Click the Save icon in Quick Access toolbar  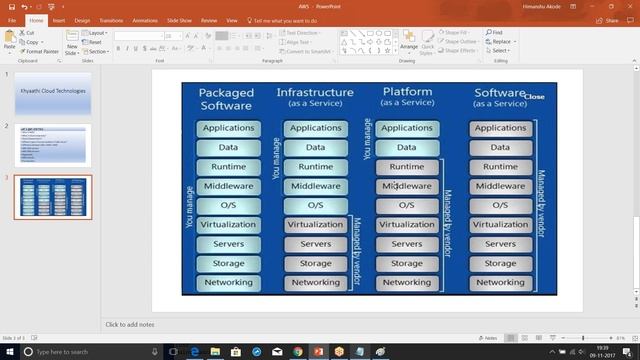[x=11, y=7]
